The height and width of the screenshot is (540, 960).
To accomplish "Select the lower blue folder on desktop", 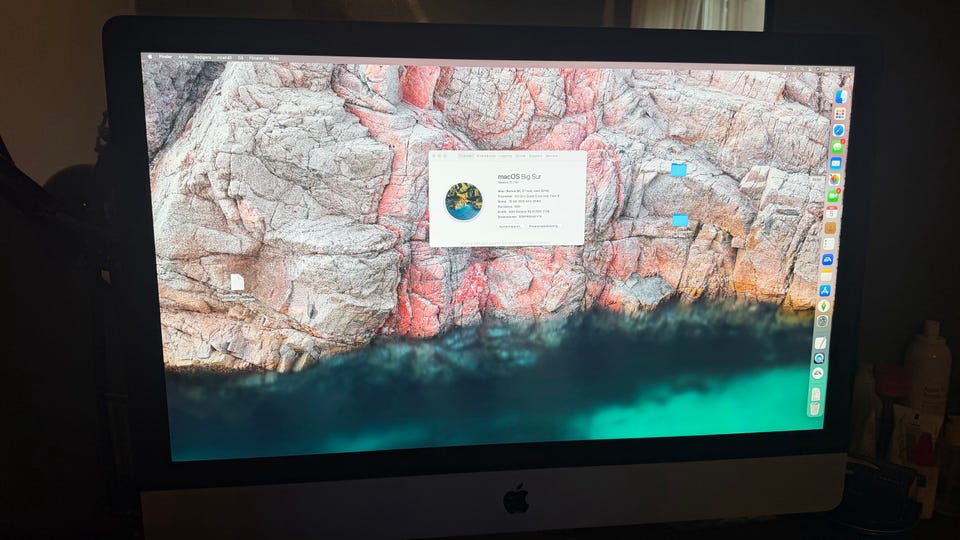I will (680, 220).
